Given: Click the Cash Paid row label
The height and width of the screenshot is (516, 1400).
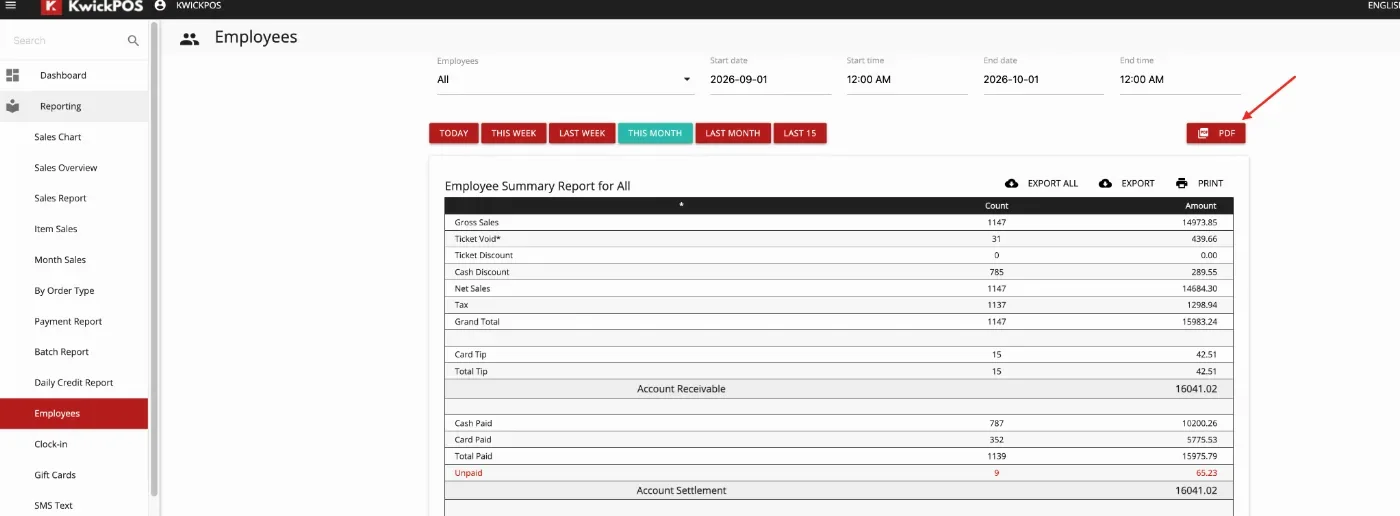Looking at the screenshot, I should [x=472, y=423].
